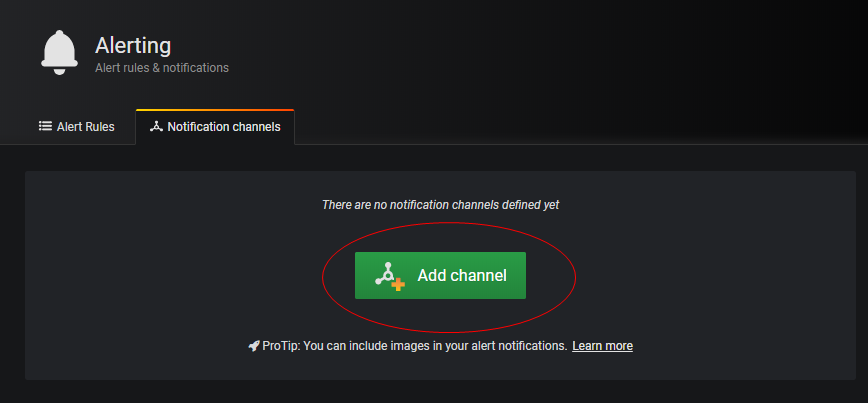Click the ProTip text about alert images
Viewport: 868px width, 403px height.
[x=415, y=346]
